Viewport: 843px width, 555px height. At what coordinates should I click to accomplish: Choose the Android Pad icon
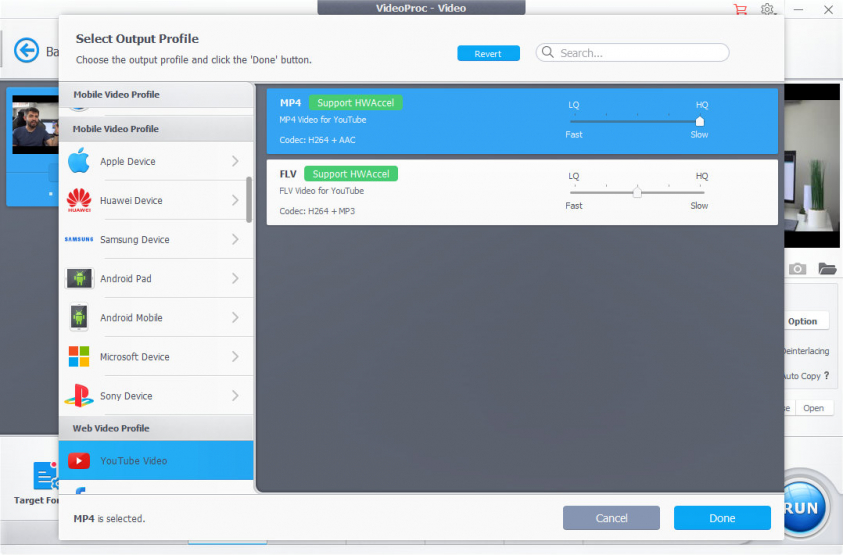coord(79,279)
